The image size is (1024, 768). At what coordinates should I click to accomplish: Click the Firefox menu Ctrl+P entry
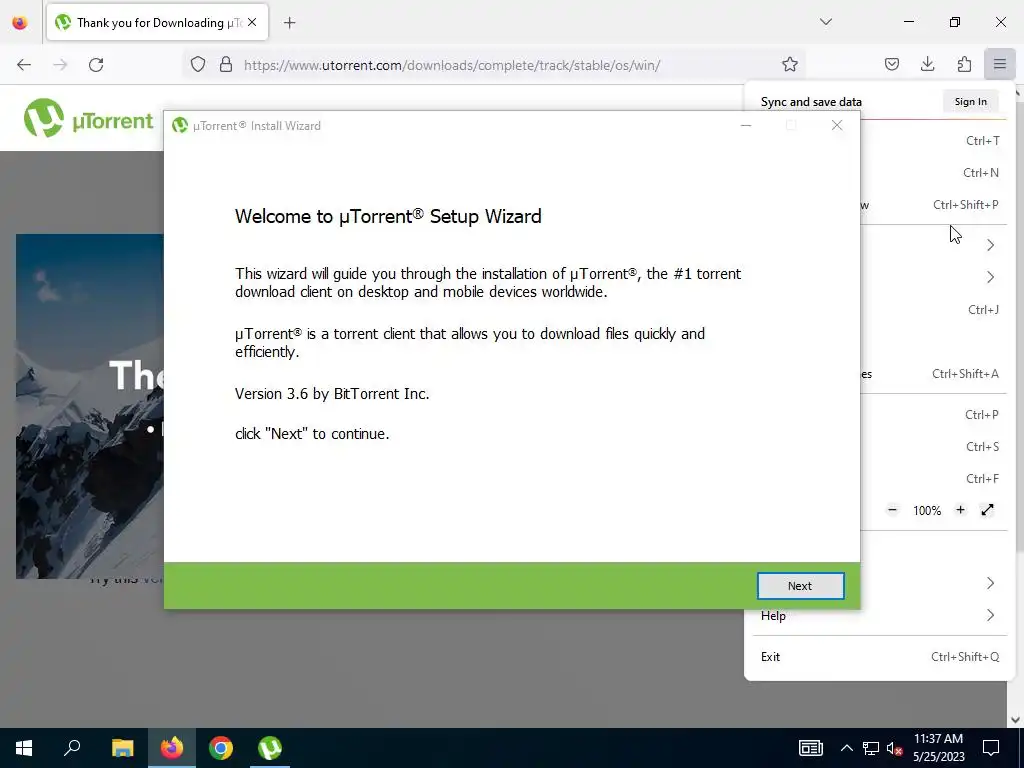(x=934, y=415)
